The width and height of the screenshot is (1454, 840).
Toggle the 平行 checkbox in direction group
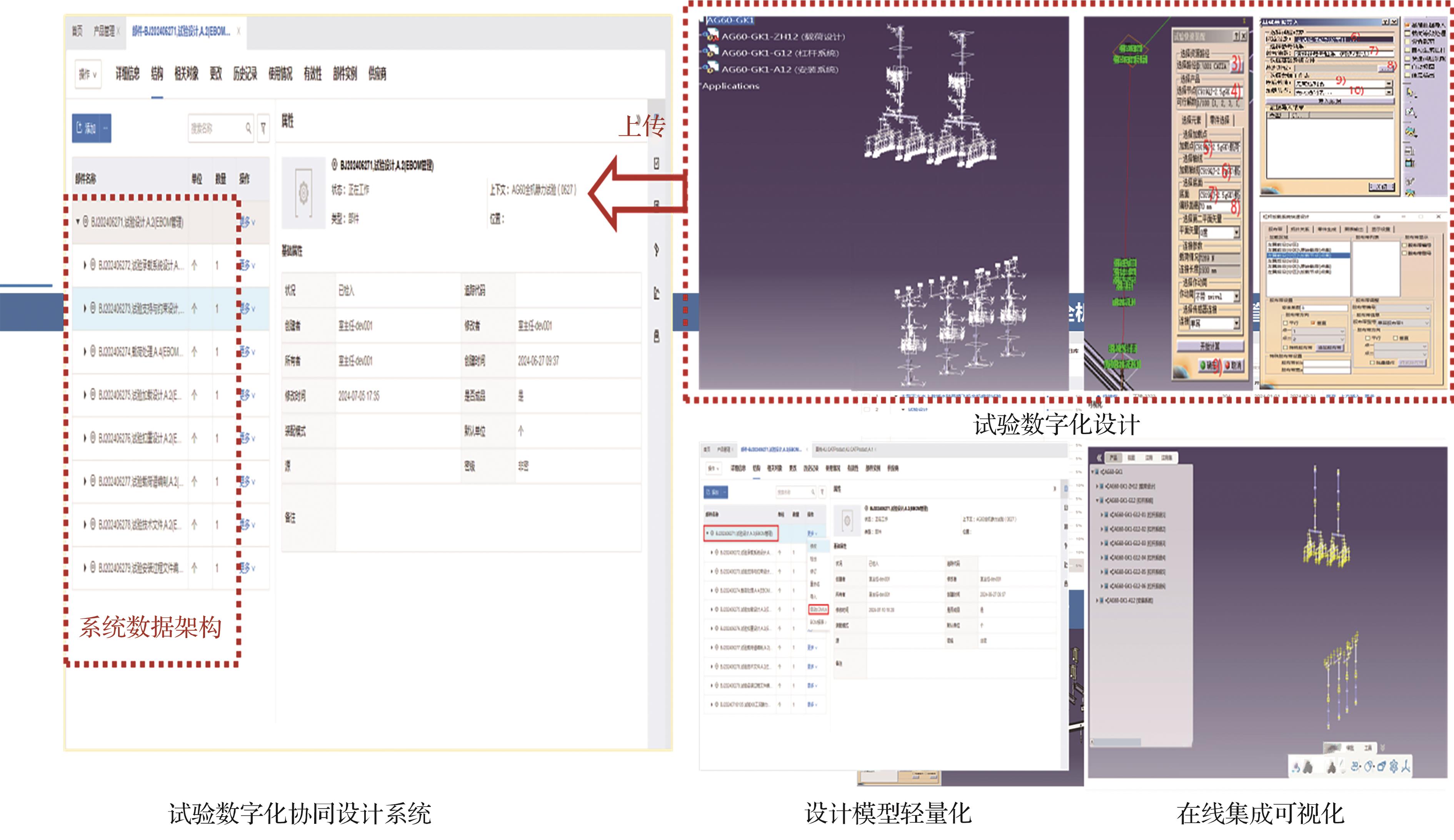tap(1286, 323)
